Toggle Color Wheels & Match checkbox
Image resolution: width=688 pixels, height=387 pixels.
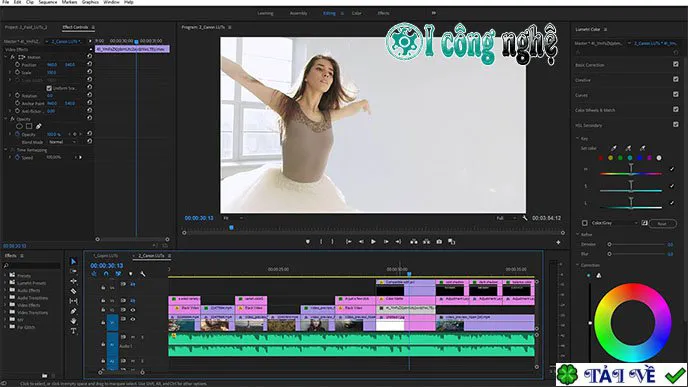click(x=676, y=109)
